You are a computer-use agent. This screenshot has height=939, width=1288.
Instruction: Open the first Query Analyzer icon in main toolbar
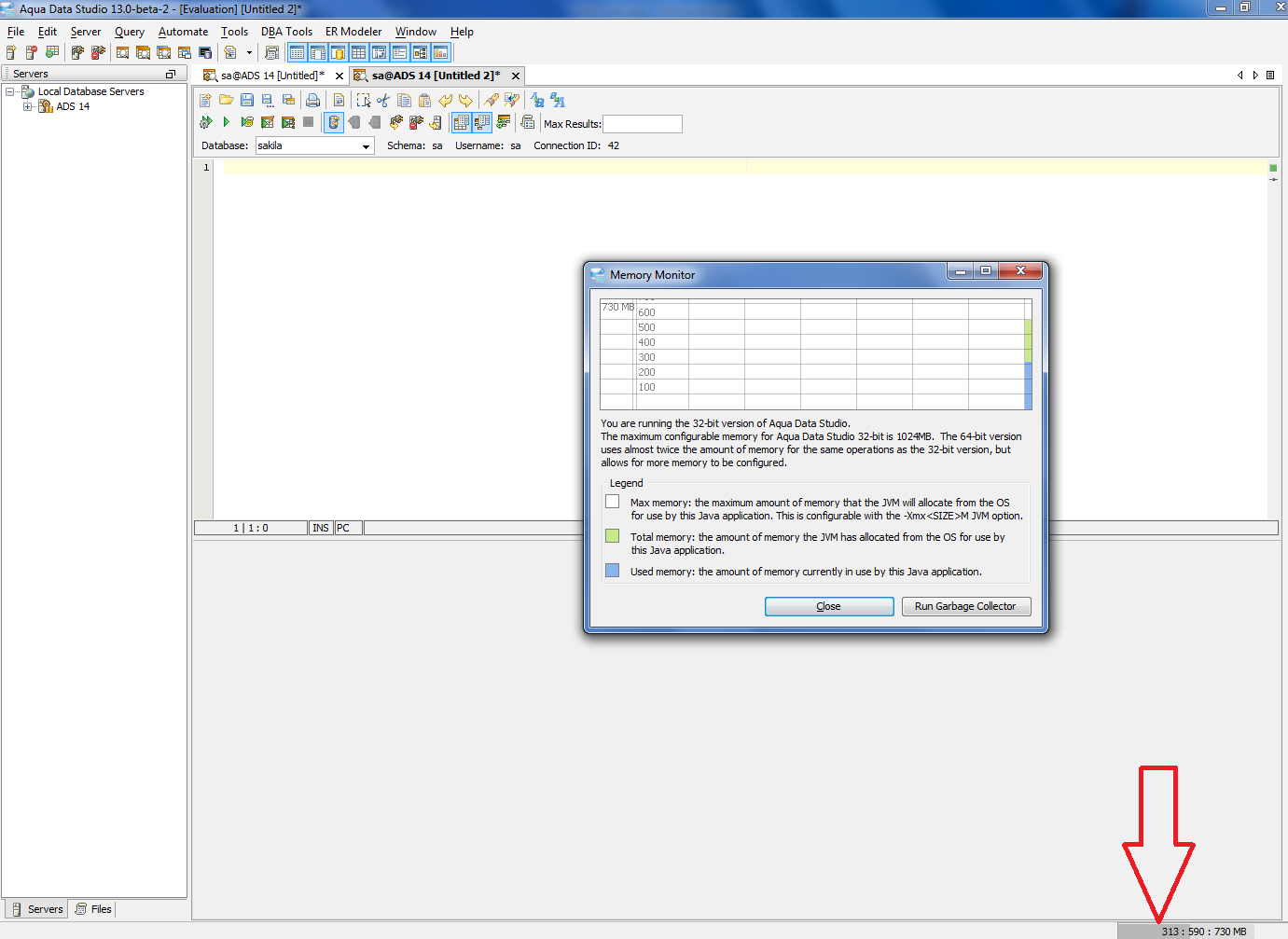pos(122,53)
